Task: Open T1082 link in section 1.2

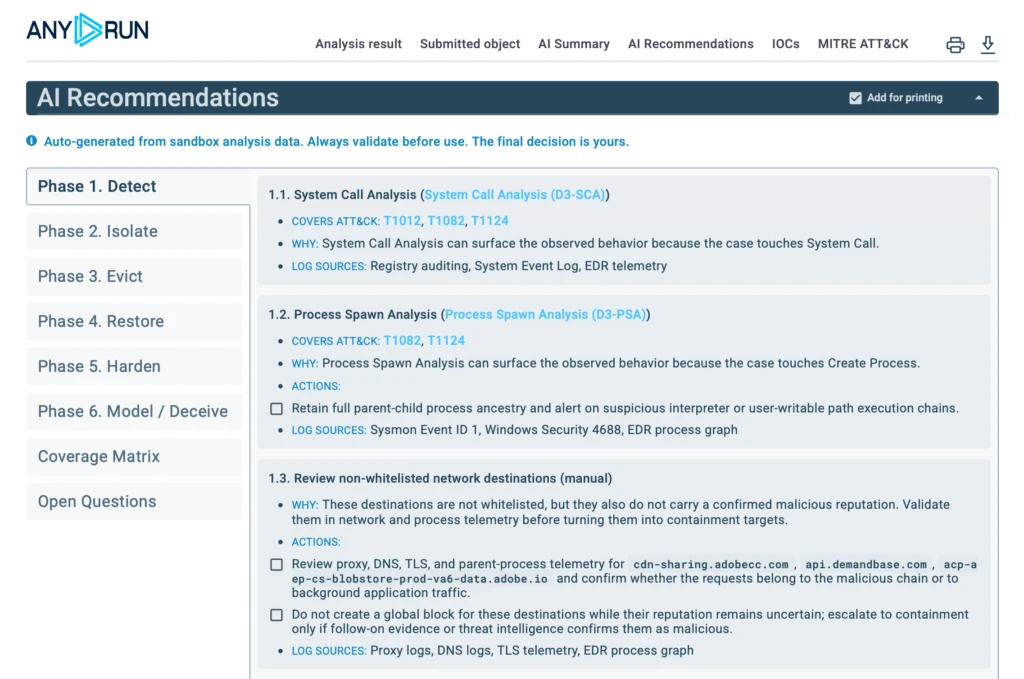Action: [x=402, y=341]
